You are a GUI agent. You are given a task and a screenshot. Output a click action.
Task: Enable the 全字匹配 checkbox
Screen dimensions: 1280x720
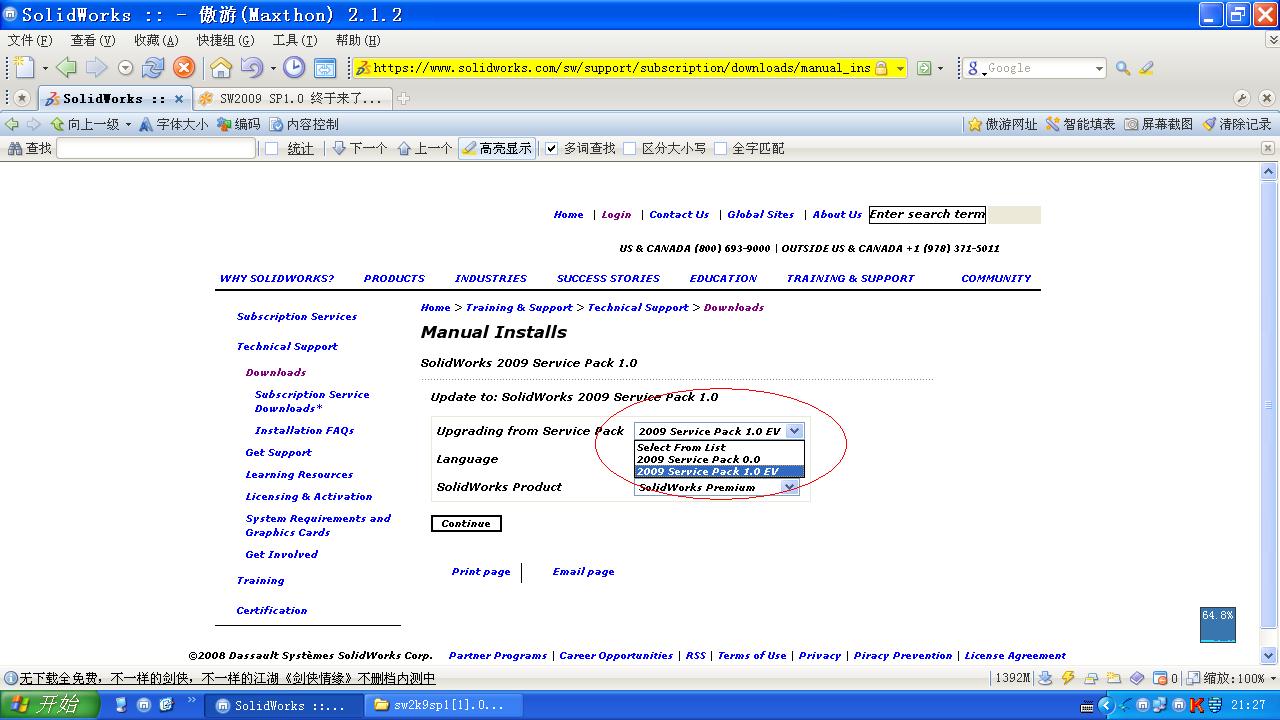tap(719, 148)
